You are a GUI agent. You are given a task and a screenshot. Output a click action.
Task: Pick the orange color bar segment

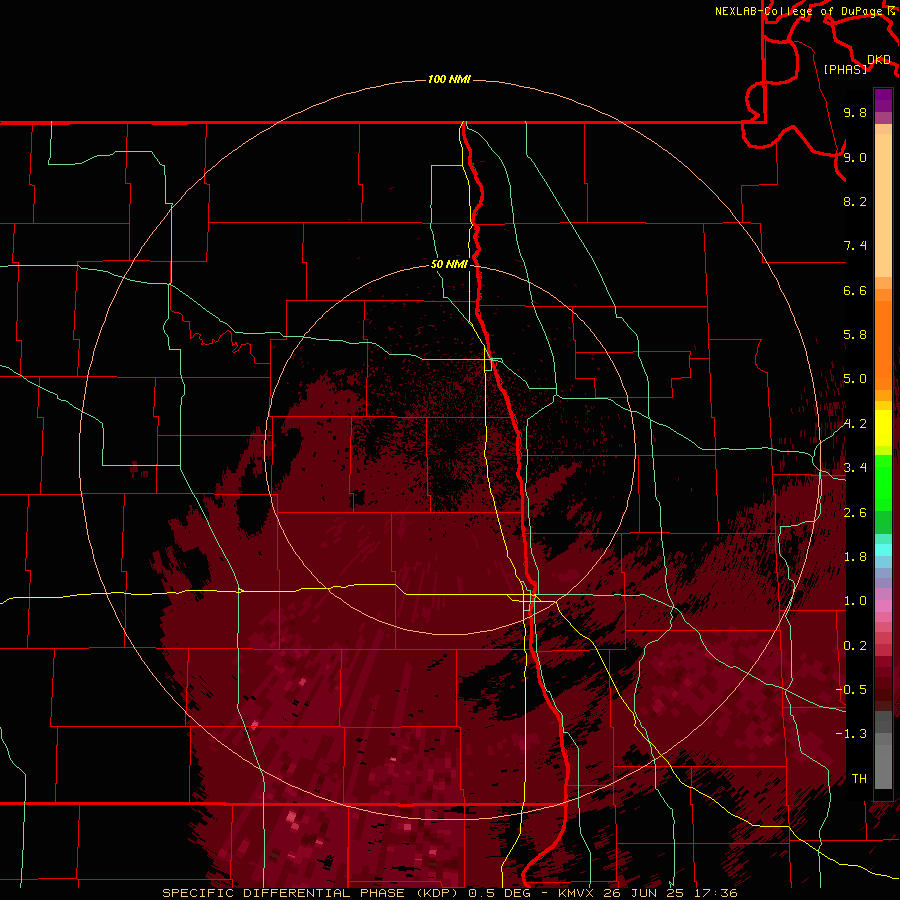(883, 346)
